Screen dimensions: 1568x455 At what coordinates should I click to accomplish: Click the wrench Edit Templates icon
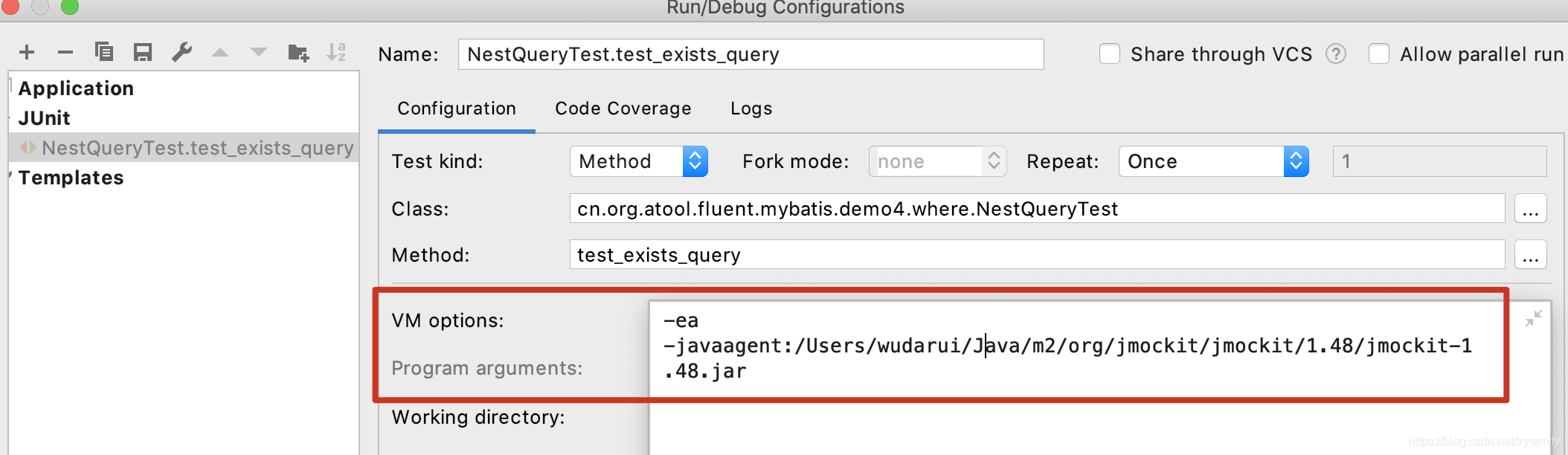181,52
